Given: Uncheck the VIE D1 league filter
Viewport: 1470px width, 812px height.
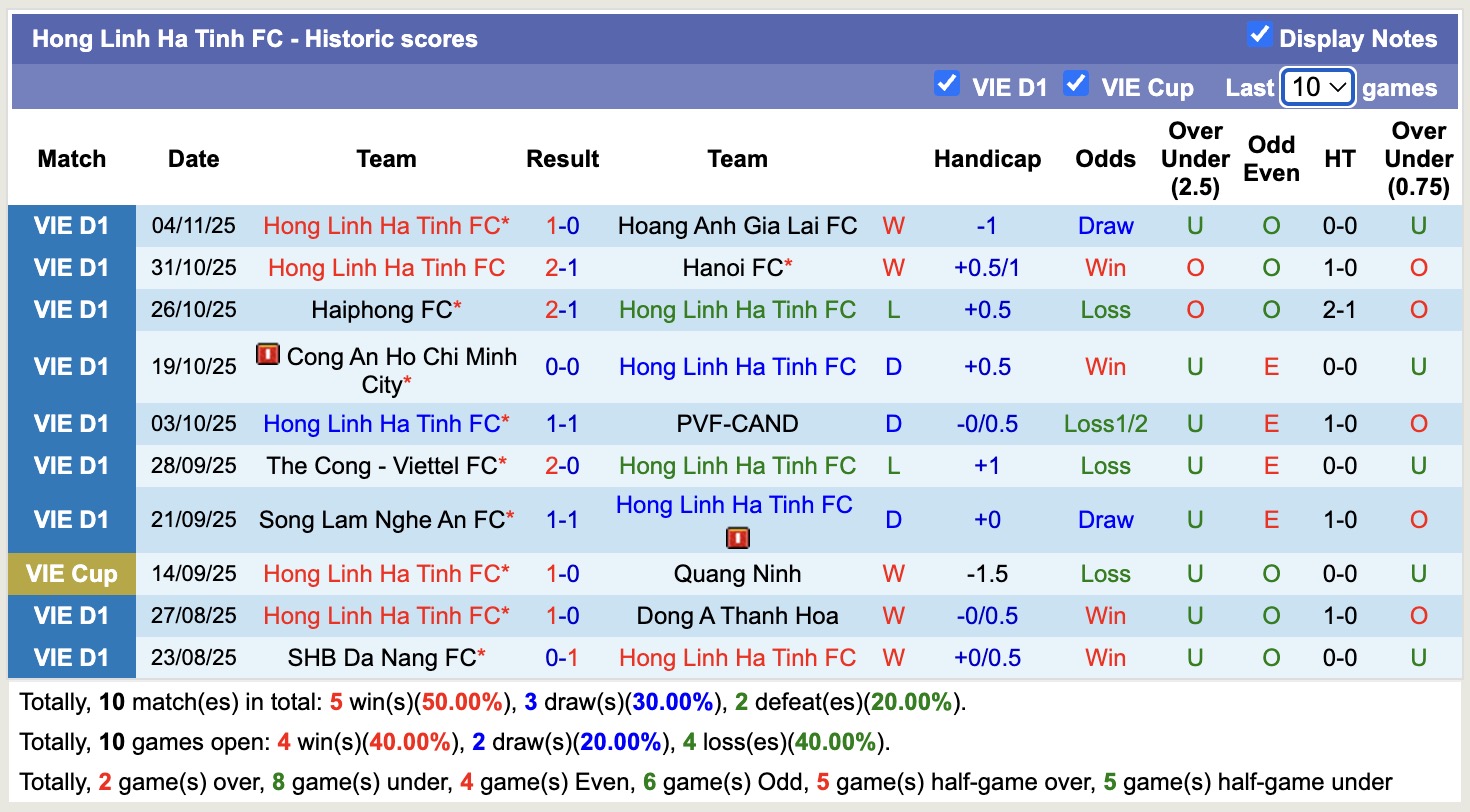Looking at the screenshot, I should (x=946, y=84).
